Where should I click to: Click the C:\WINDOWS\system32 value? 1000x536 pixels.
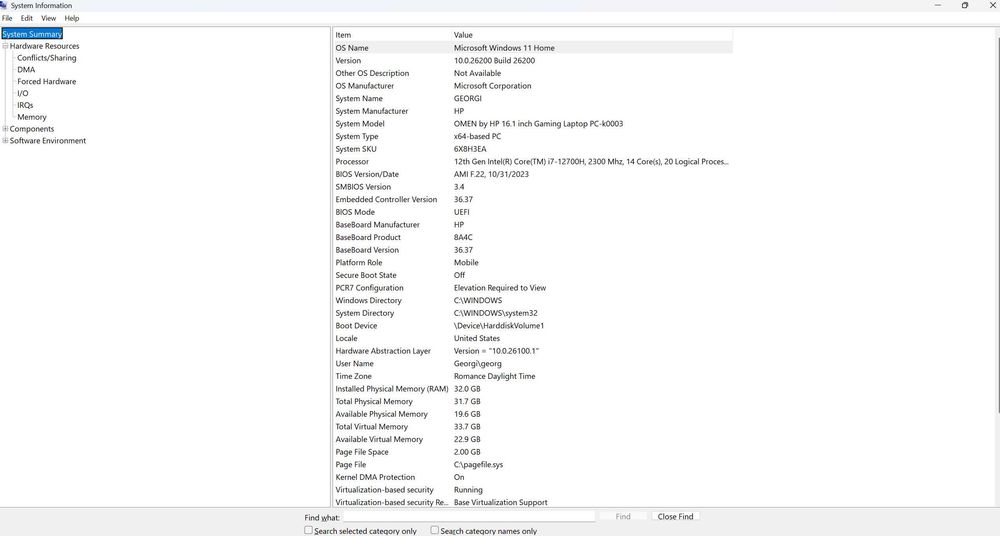496,313
